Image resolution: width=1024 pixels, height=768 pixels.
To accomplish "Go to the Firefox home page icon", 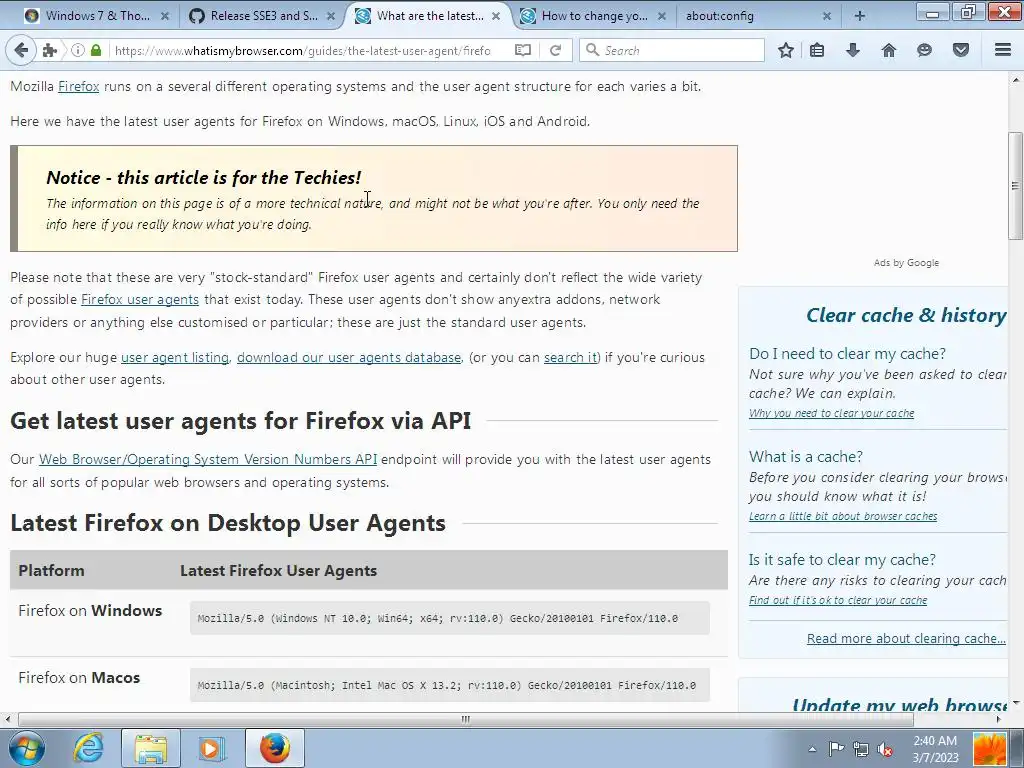I will point(889,50).
